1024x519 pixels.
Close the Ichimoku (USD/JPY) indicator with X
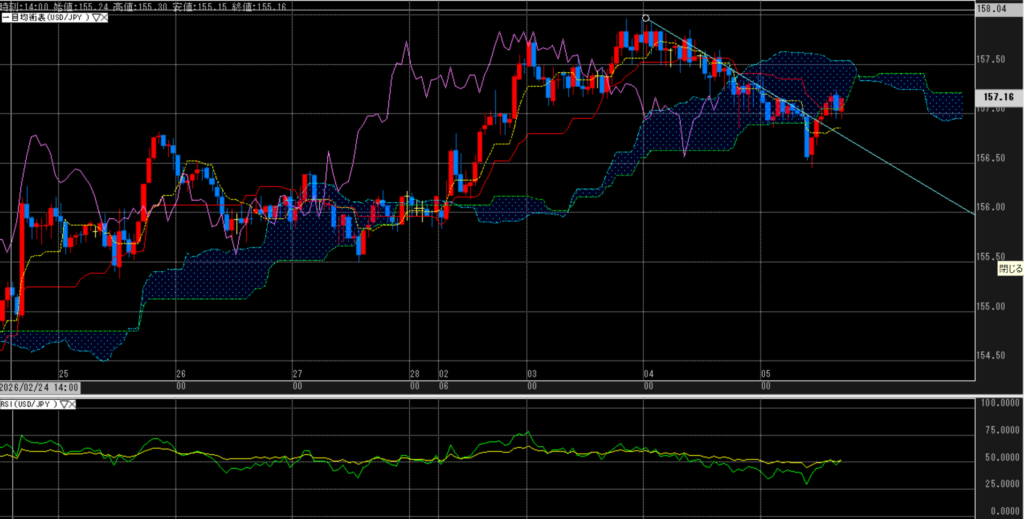coord(104,18)
